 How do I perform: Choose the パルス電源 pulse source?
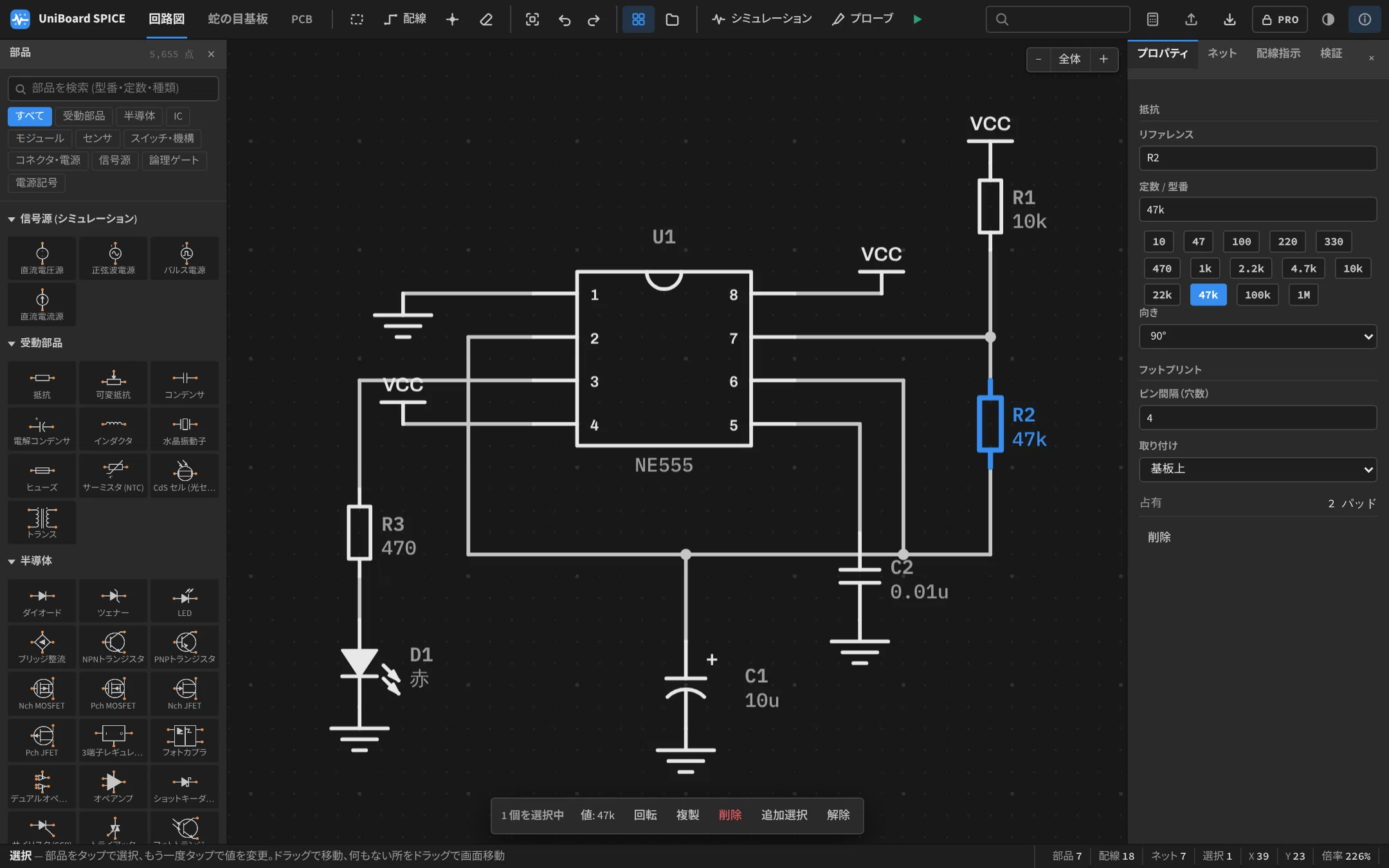coord(185,258)
